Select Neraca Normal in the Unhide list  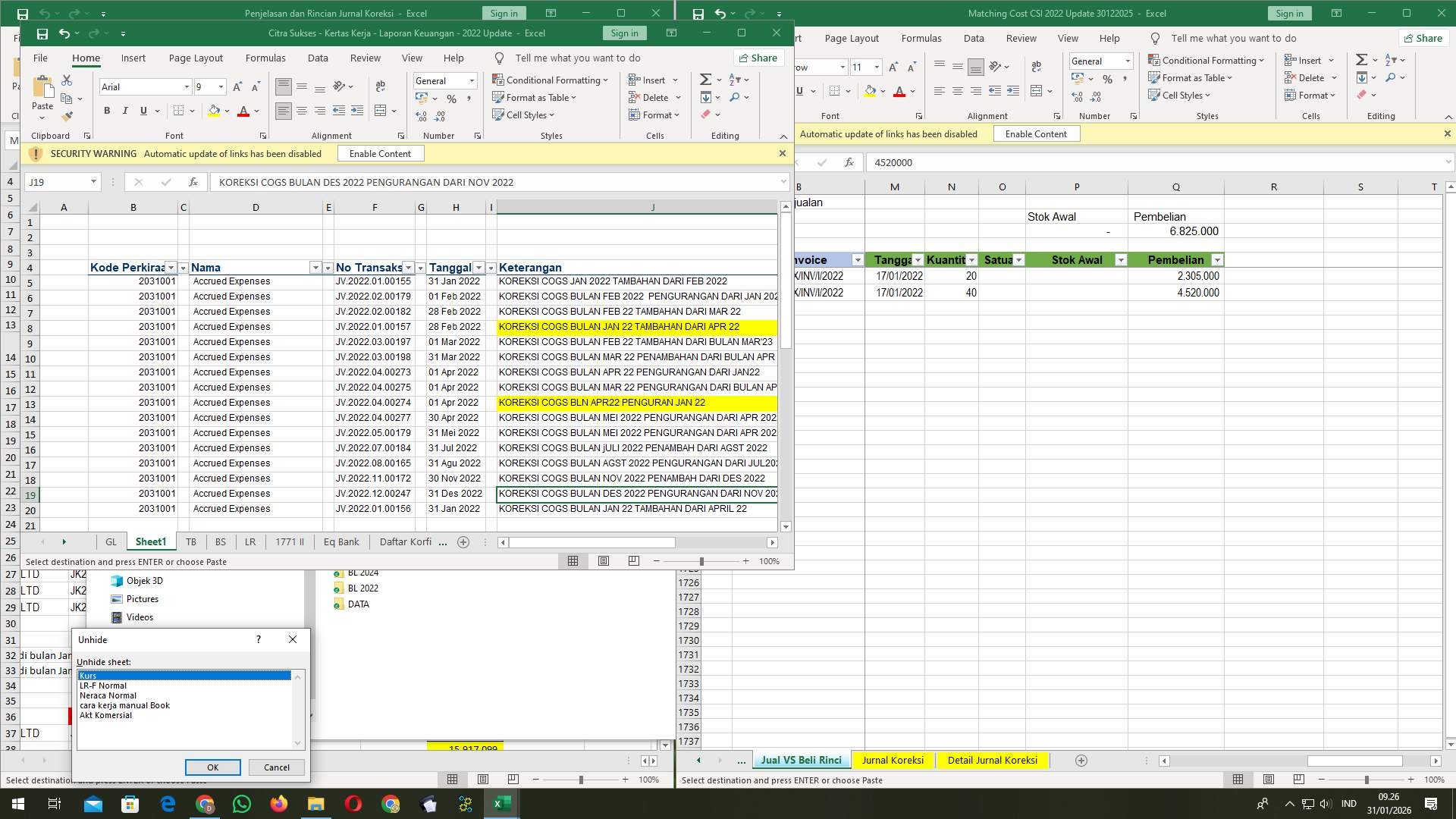point(108,695)
